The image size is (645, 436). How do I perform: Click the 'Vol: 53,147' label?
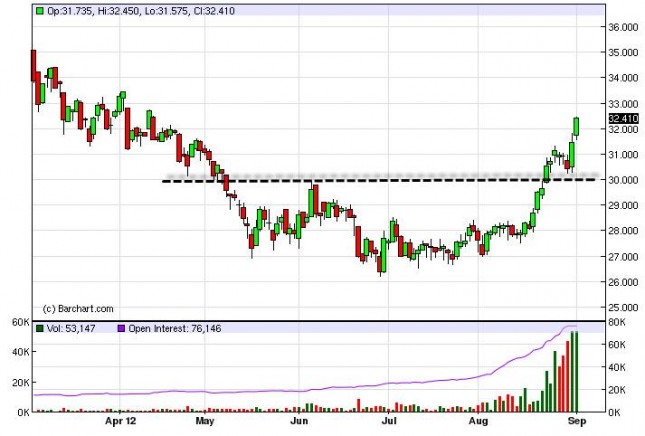click(71, 329)
